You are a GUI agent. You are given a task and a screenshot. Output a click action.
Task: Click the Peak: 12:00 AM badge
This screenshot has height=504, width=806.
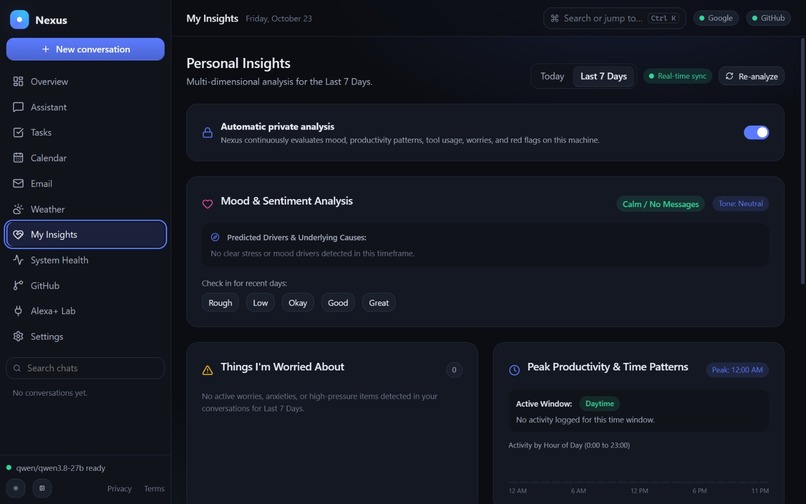(x=737, y=370)
